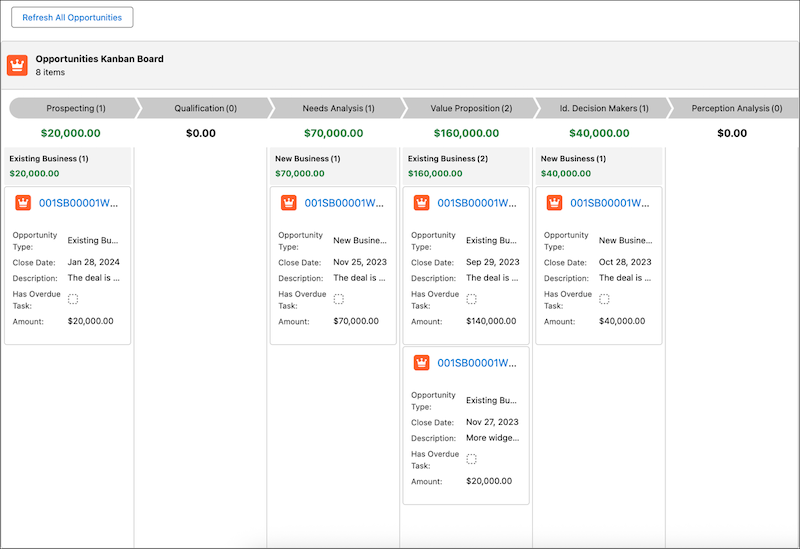Click crown icon on the Id. Decision Makers card
This screenshot has width=800, height=549.
(555, 203)
